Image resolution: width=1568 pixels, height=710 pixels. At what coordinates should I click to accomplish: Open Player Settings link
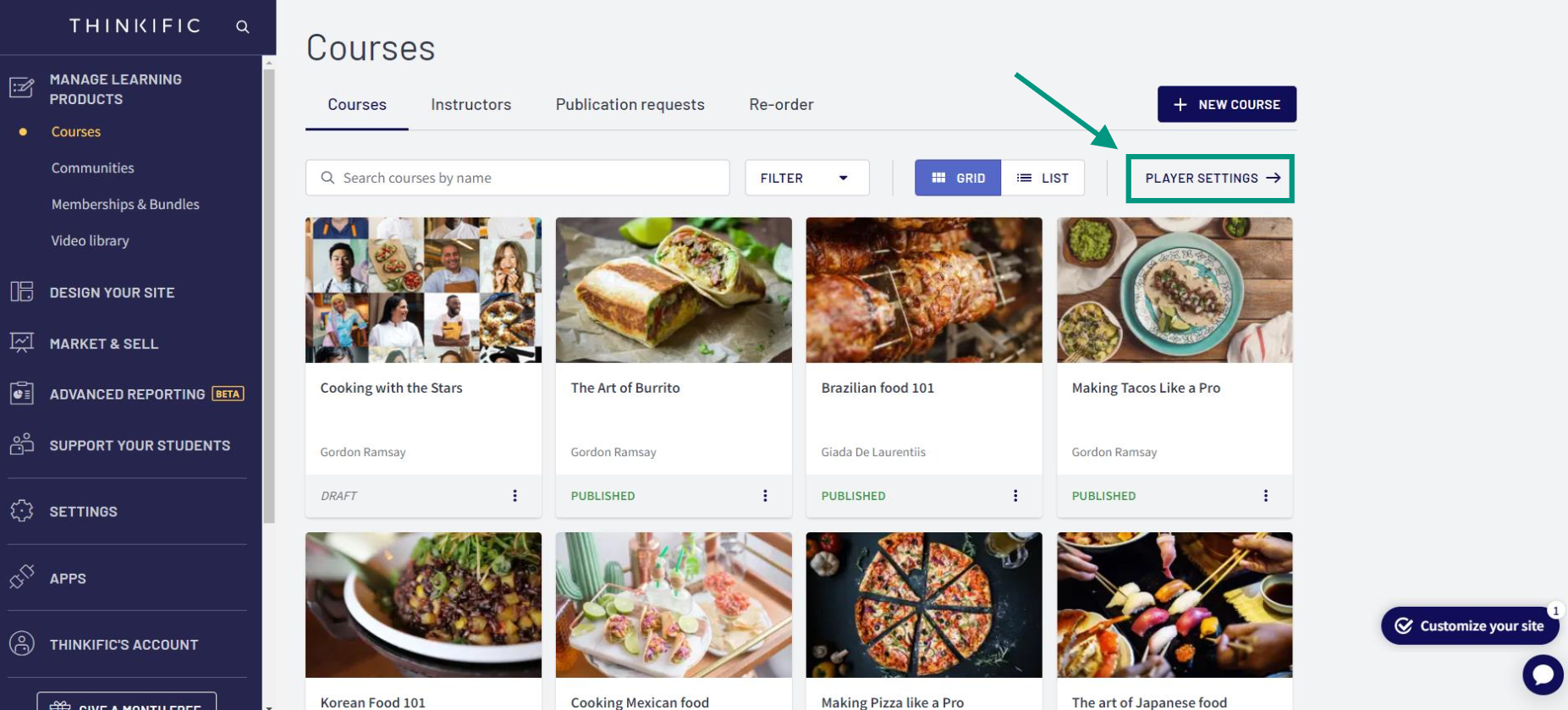[1211, 178]
